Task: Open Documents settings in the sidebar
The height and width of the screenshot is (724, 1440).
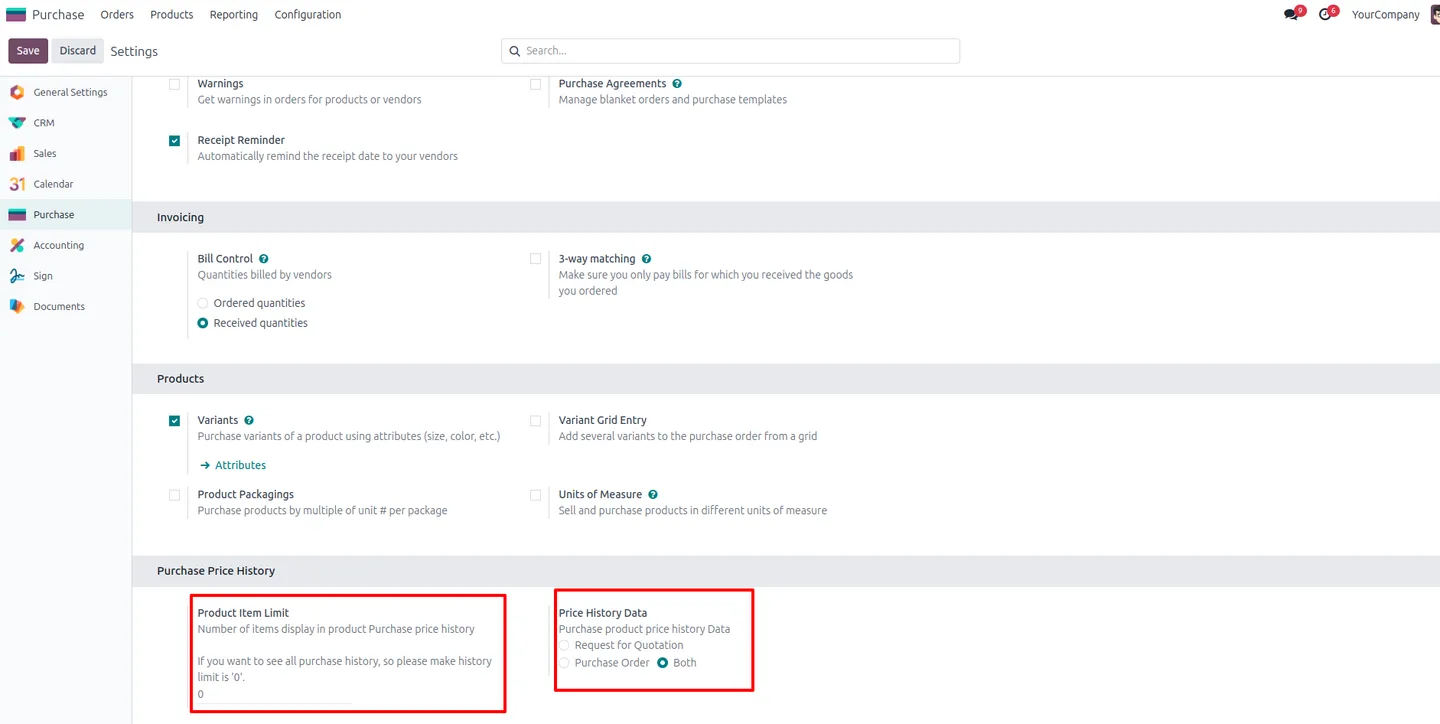Action: coord(66,307)
